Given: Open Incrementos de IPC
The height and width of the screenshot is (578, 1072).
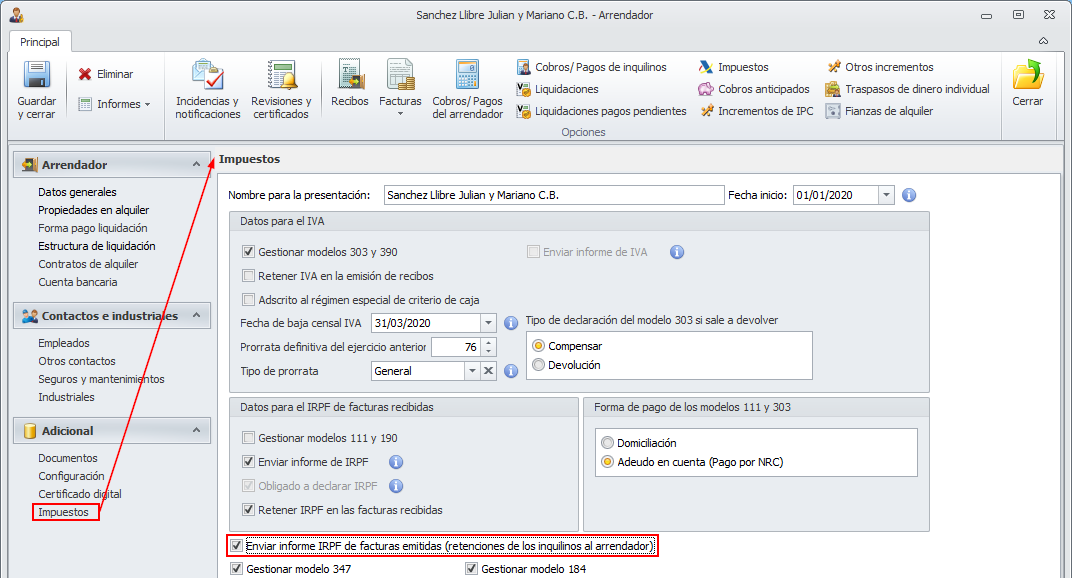Looking at the screenshot, I should pyautogui.click(x=756, y=111).
